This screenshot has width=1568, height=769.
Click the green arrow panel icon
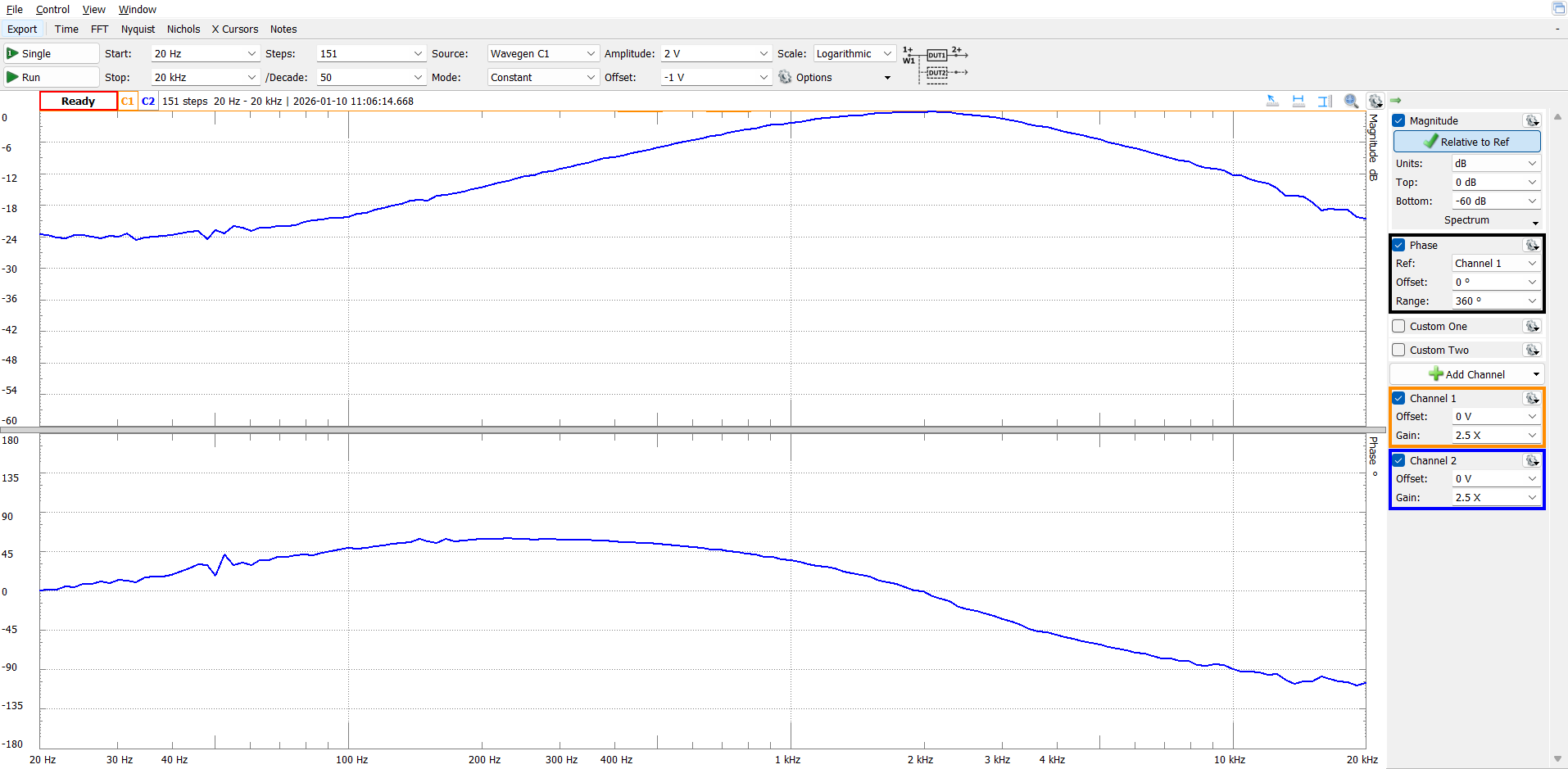click(x=1396, y=100)
